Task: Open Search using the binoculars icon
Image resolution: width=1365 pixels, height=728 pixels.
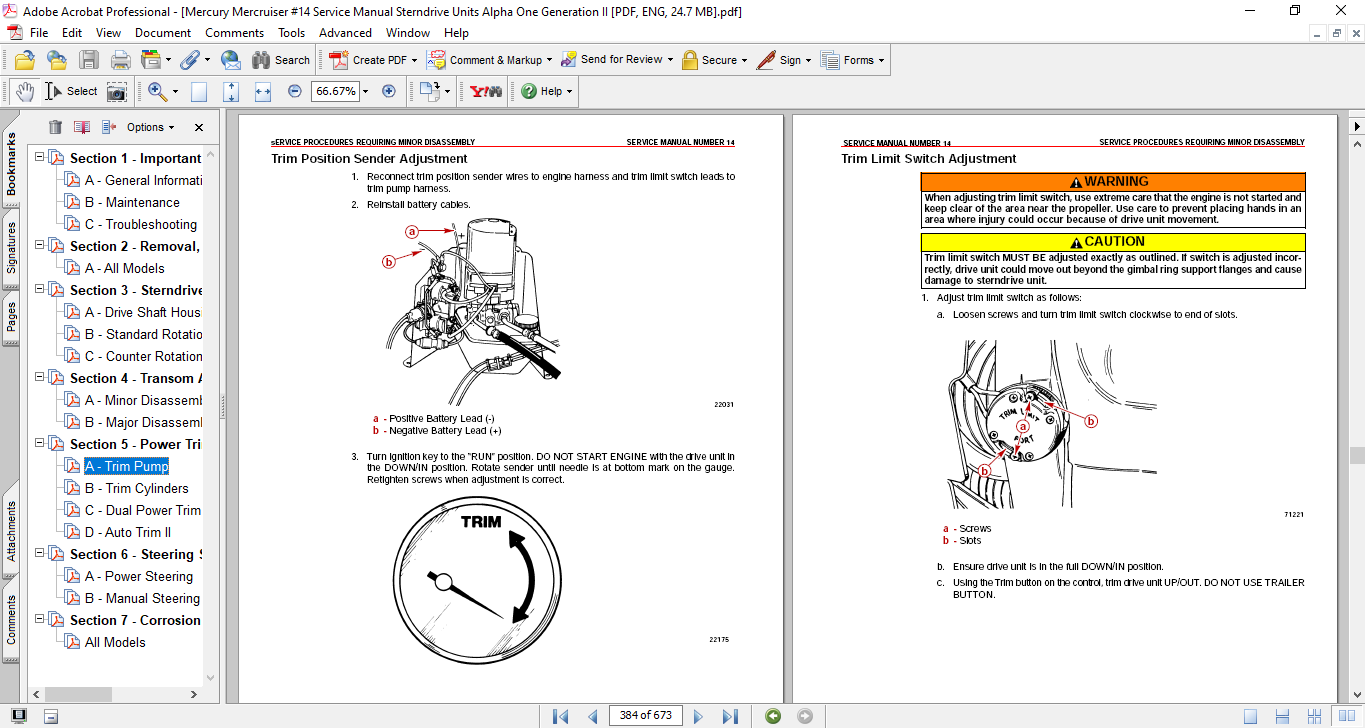Action: coord(262,59)
